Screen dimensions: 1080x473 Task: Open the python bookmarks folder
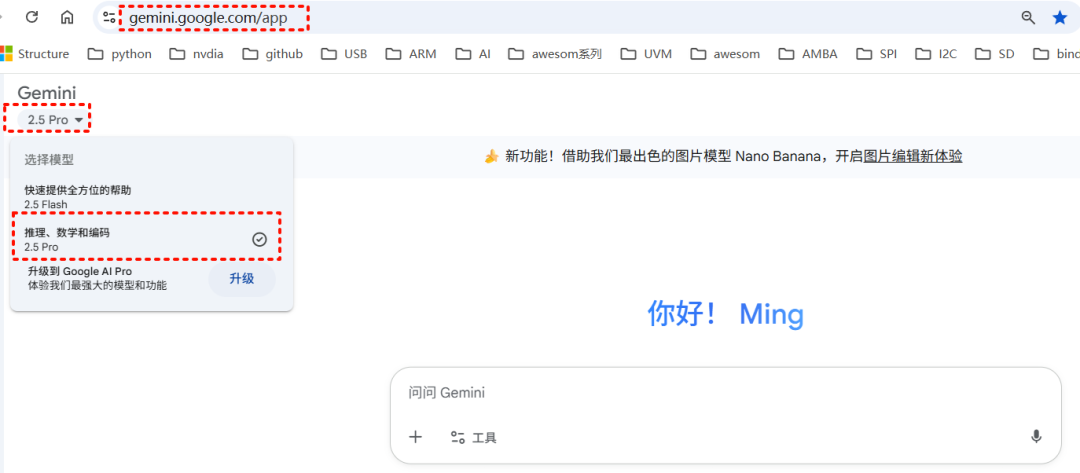120,54
